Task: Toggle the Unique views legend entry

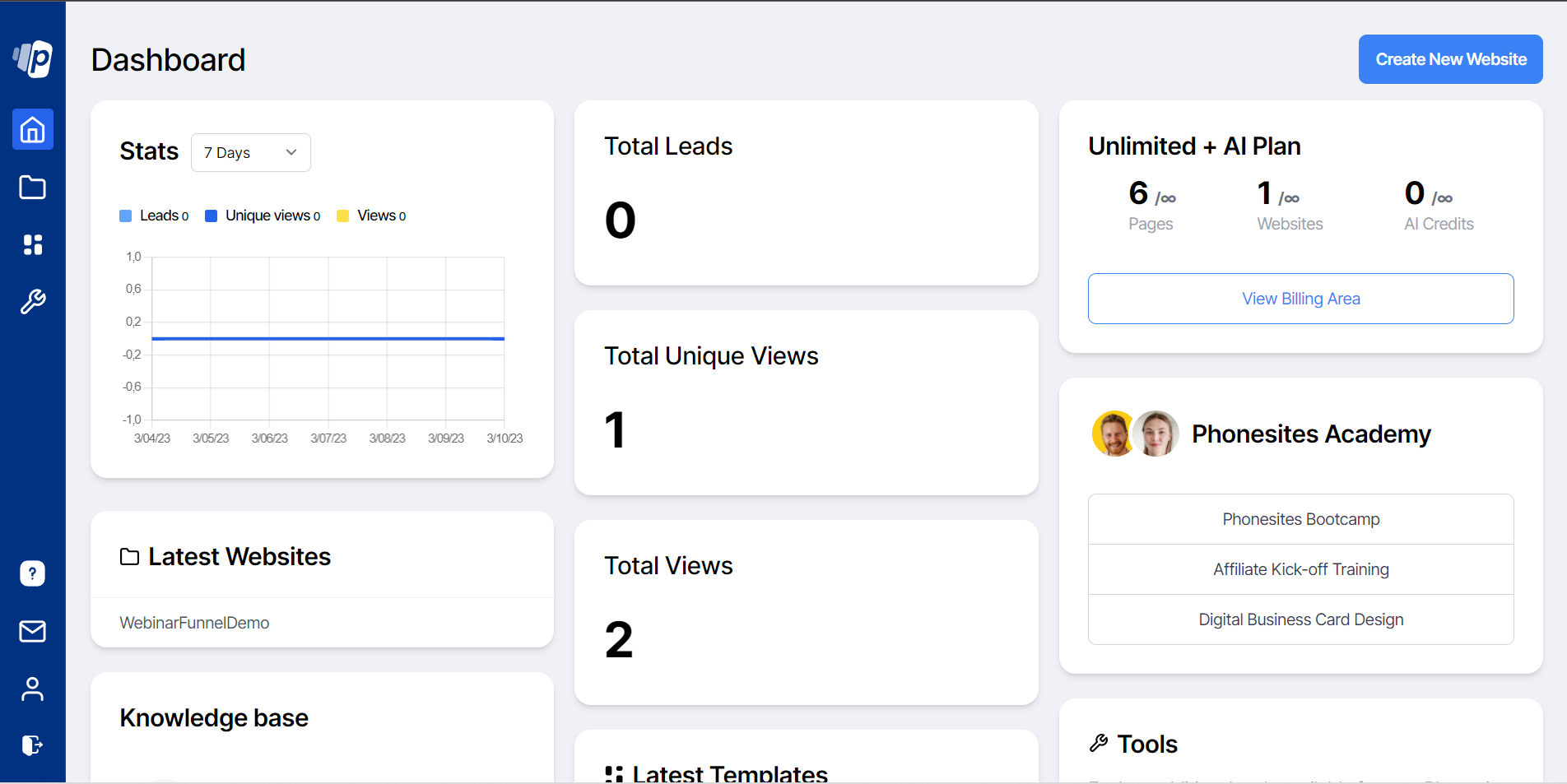Action: pos(262,215)
